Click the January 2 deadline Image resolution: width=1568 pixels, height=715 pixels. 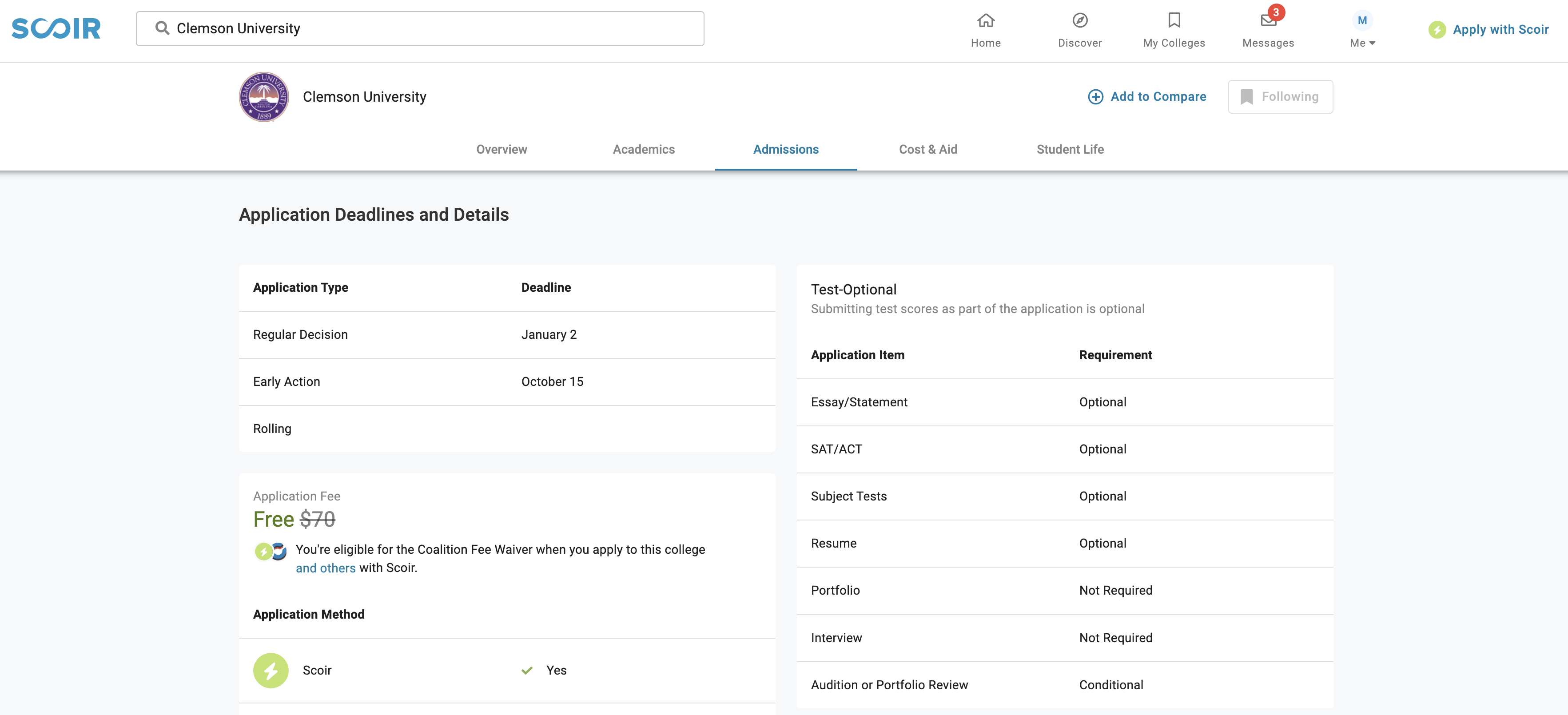549,335
